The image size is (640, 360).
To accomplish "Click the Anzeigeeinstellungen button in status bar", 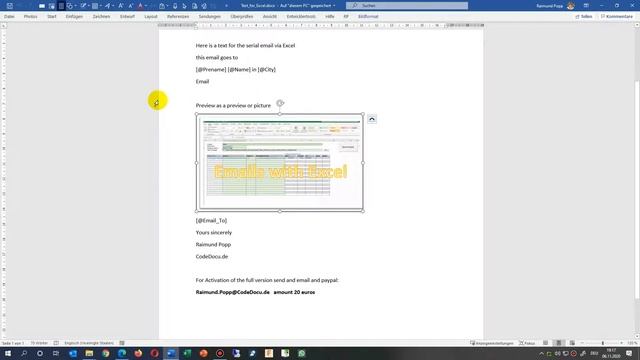I will pyautogui.click(x=492, y=343).
